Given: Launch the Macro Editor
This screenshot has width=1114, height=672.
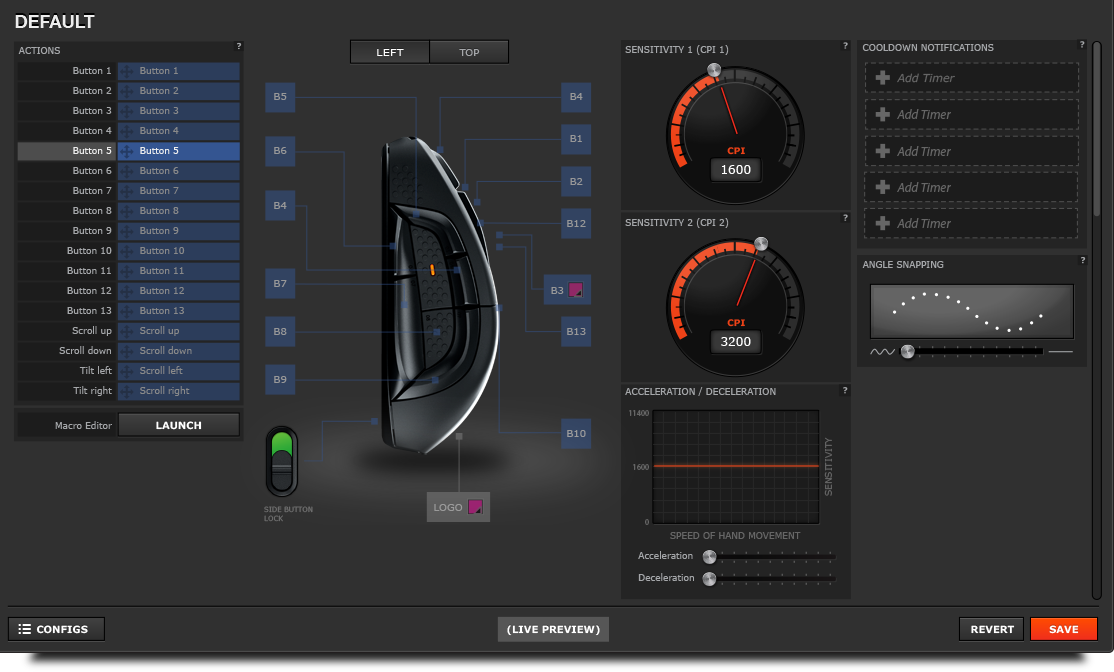Looking at the screenshot, I should coord(179,425).
